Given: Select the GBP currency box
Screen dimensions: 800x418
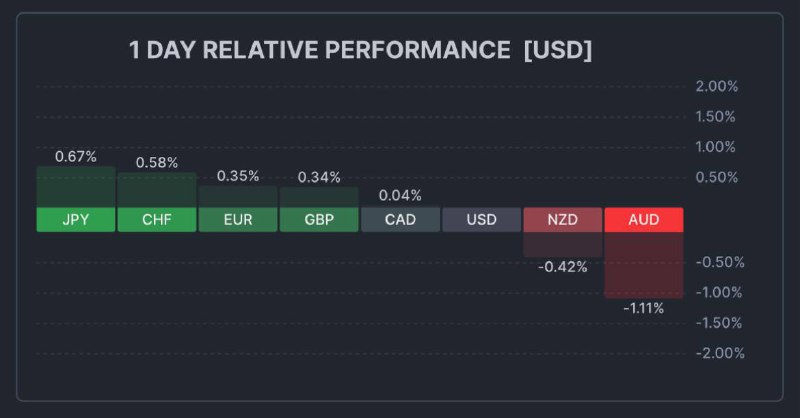Looking at the screenshot, I should pyautogui.click(x=319, y=219).
